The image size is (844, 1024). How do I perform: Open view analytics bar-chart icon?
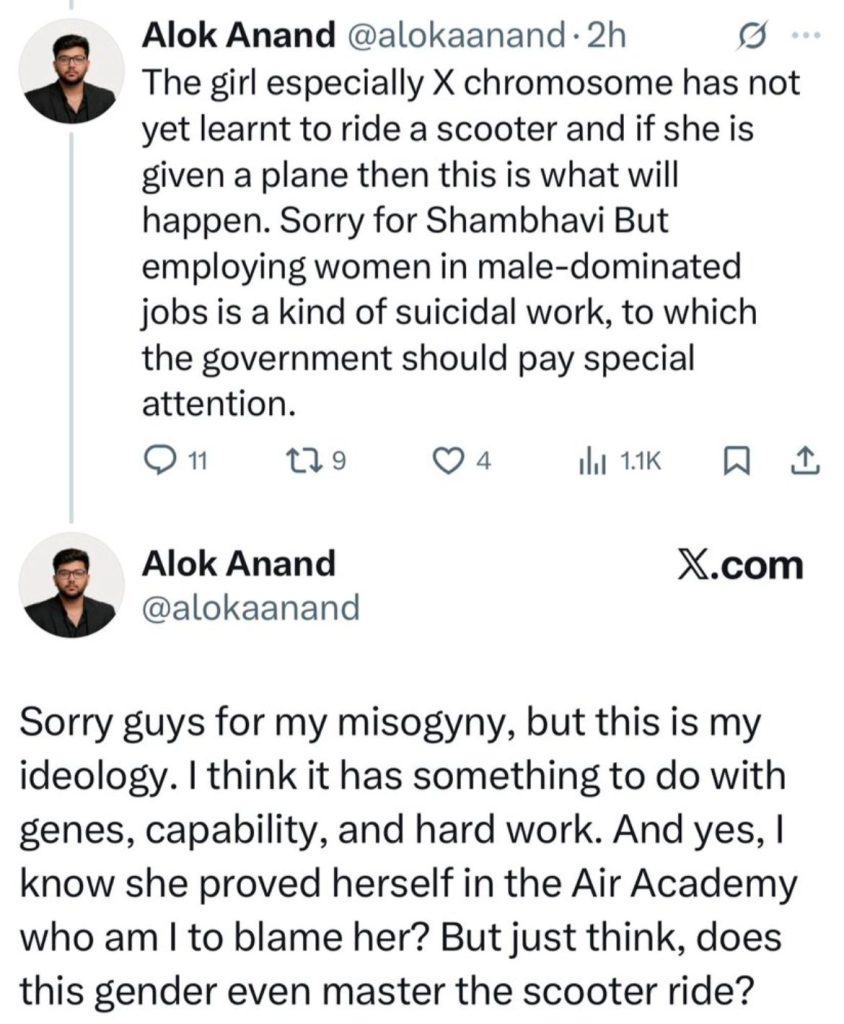point(591,460)
